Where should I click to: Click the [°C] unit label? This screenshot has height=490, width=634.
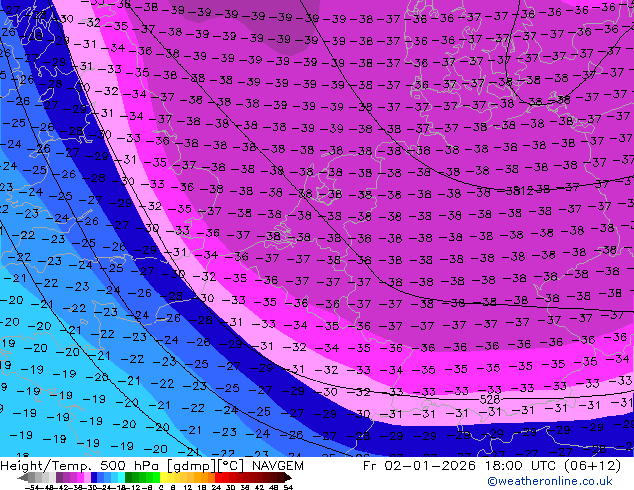coord(231,466)
